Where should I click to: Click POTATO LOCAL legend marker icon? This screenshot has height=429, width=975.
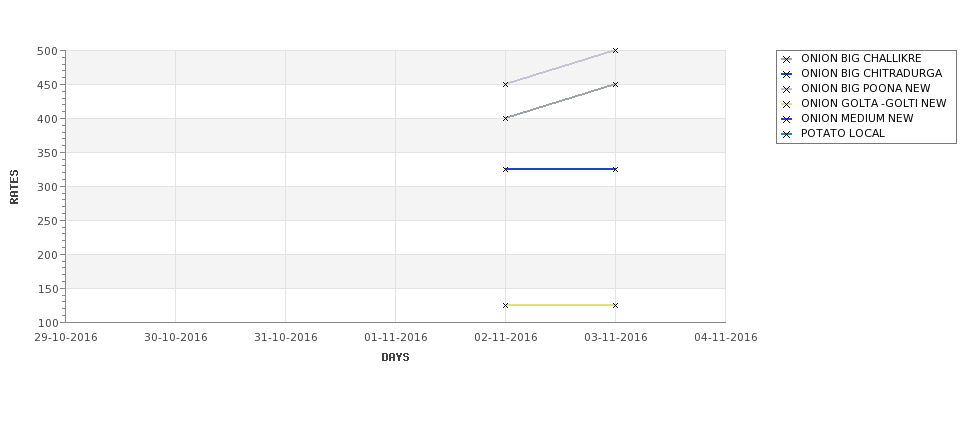[x=787, y=134]
